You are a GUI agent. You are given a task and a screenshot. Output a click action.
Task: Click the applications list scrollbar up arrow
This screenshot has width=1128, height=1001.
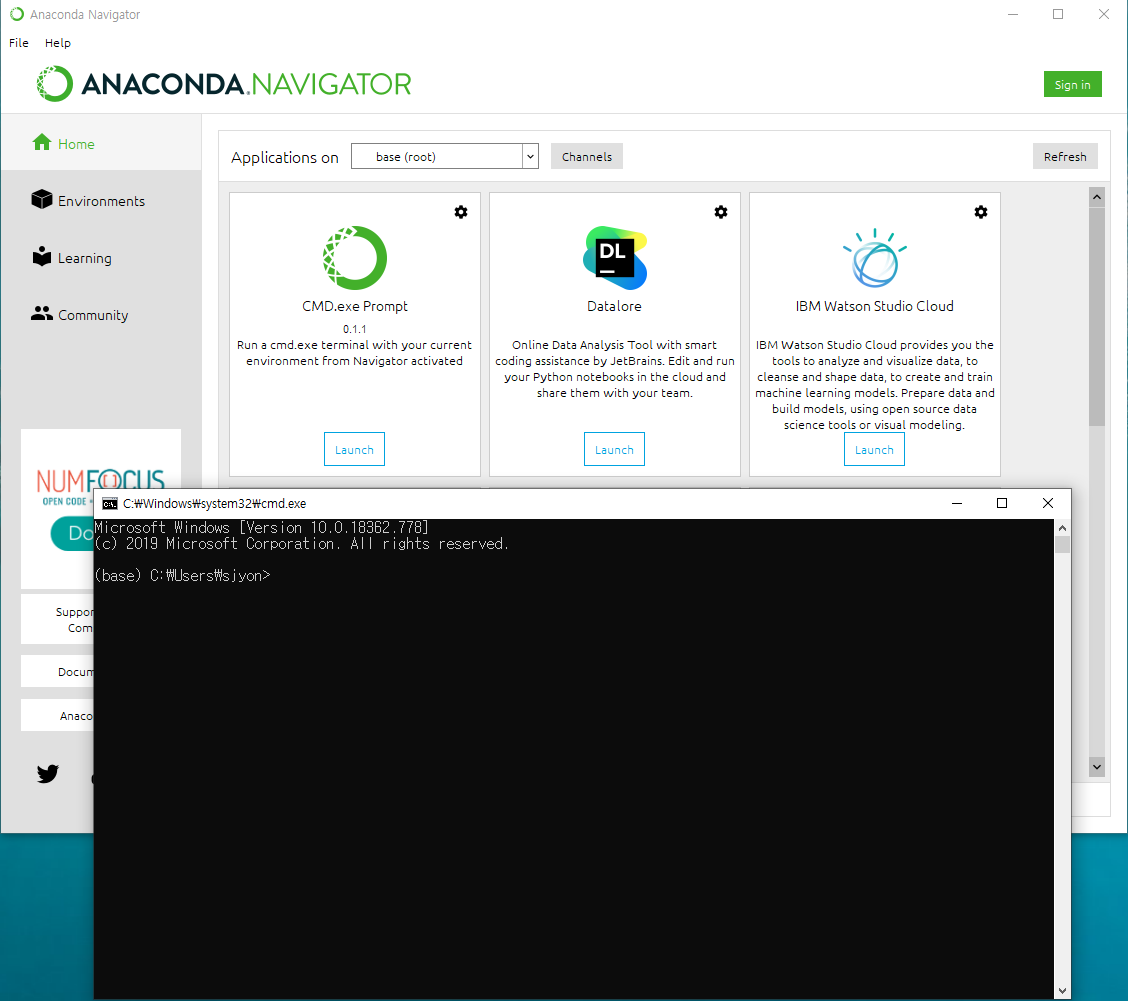(1096, 196)
